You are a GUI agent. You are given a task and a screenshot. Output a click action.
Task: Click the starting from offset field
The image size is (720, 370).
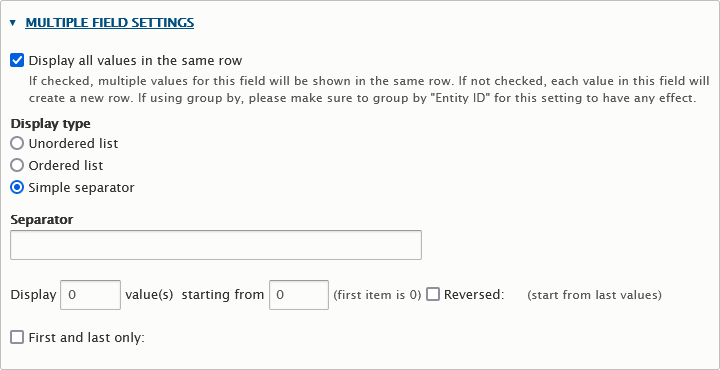pyautogui.click(x=299, y=295)
